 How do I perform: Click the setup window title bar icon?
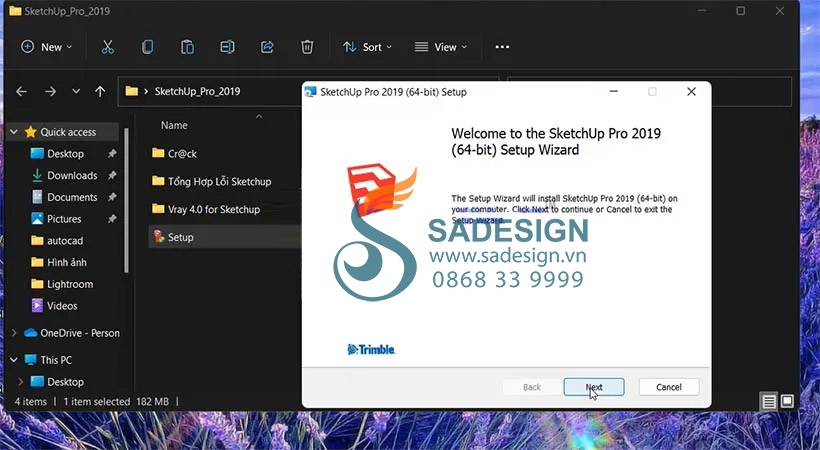coord(311,92)
